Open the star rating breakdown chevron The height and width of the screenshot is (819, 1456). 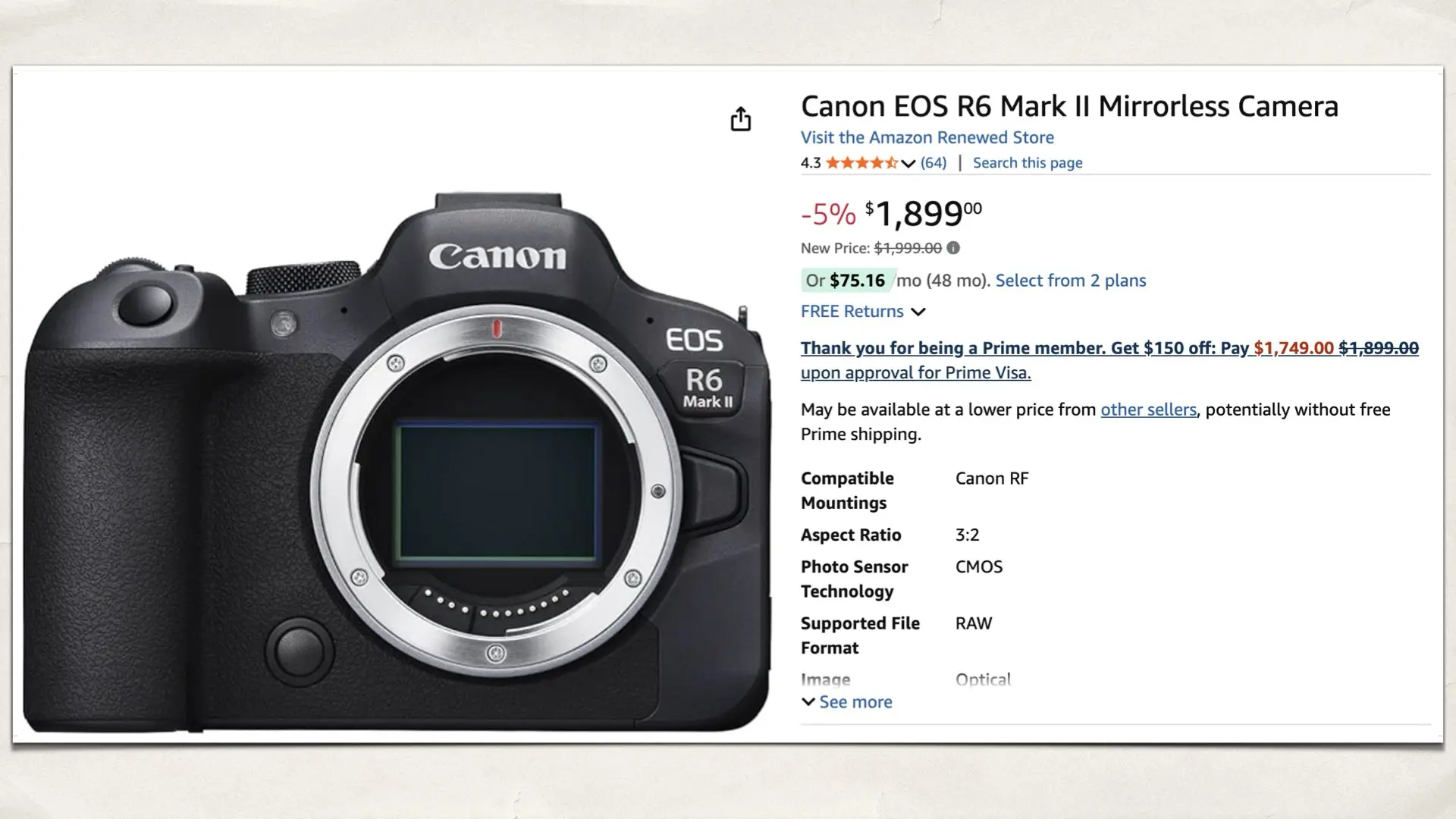(x=907, y=163)
